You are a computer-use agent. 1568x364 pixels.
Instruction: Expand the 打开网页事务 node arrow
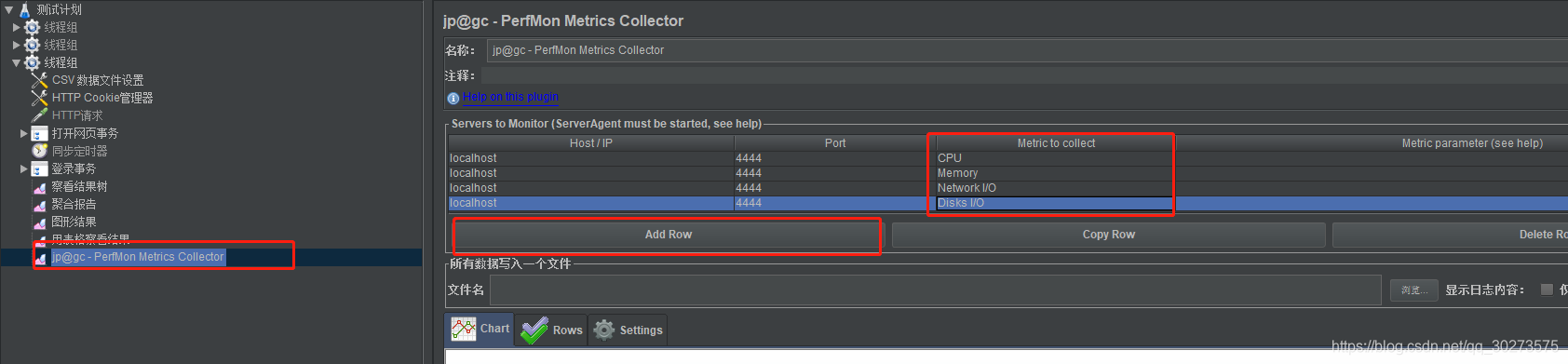24,133
